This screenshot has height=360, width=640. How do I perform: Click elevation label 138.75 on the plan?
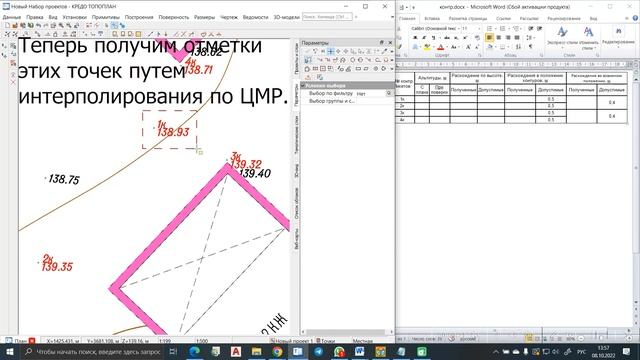point(64,179)
